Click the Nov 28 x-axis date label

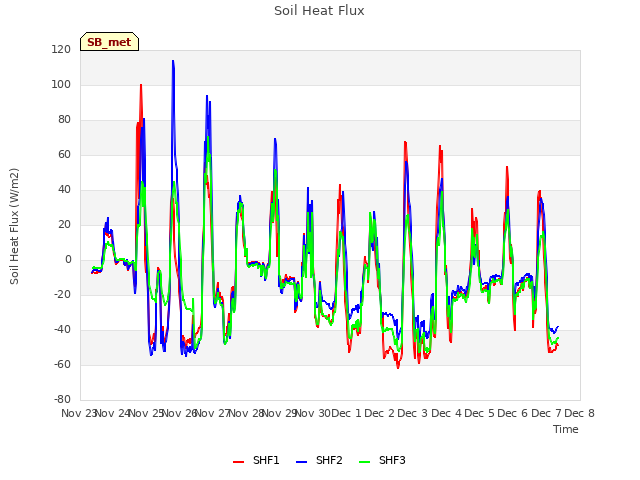click(x=246, y=413)
